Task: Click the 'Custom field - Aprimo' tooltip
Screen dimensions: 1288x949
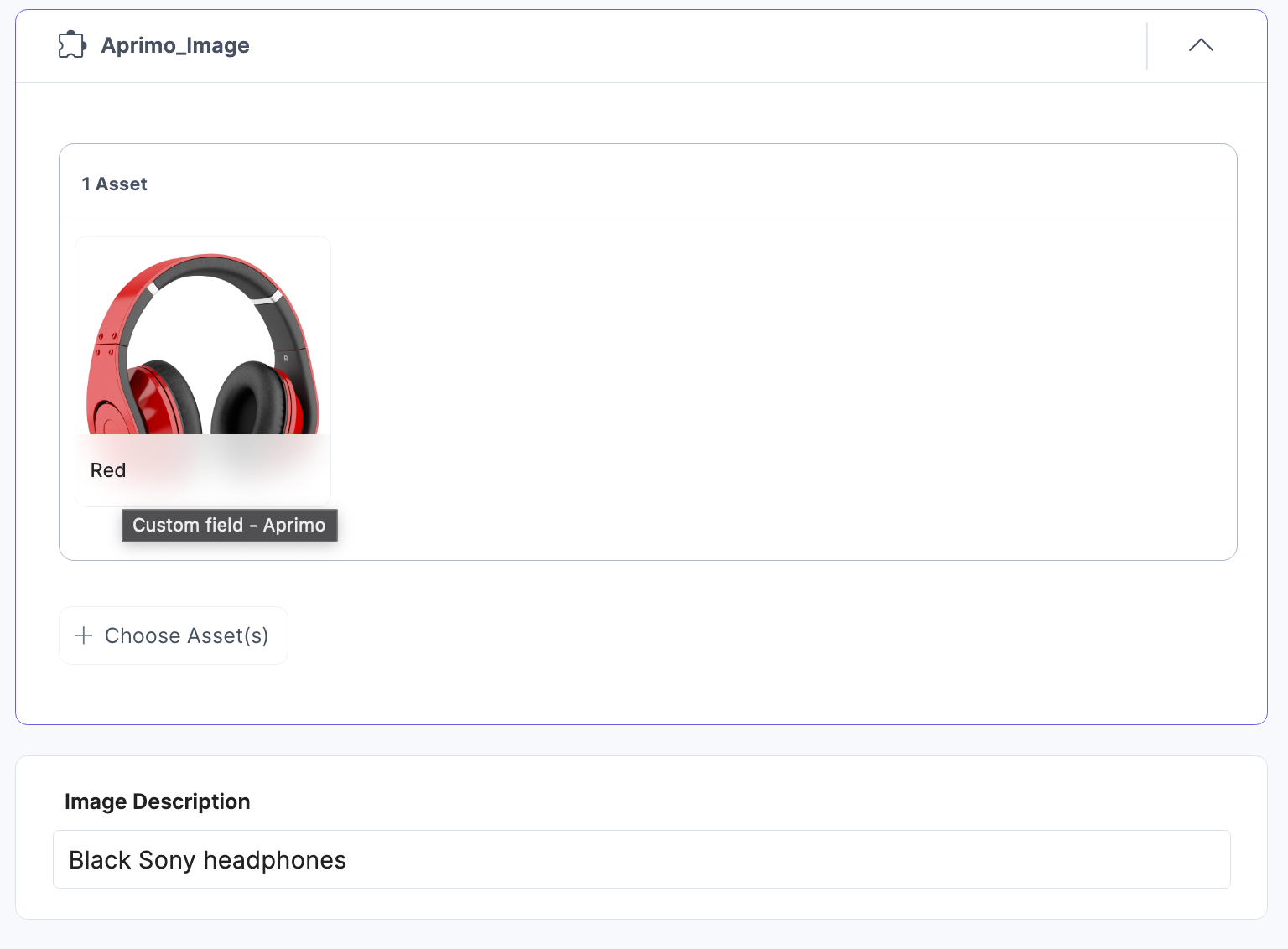Action: point(230,526)
